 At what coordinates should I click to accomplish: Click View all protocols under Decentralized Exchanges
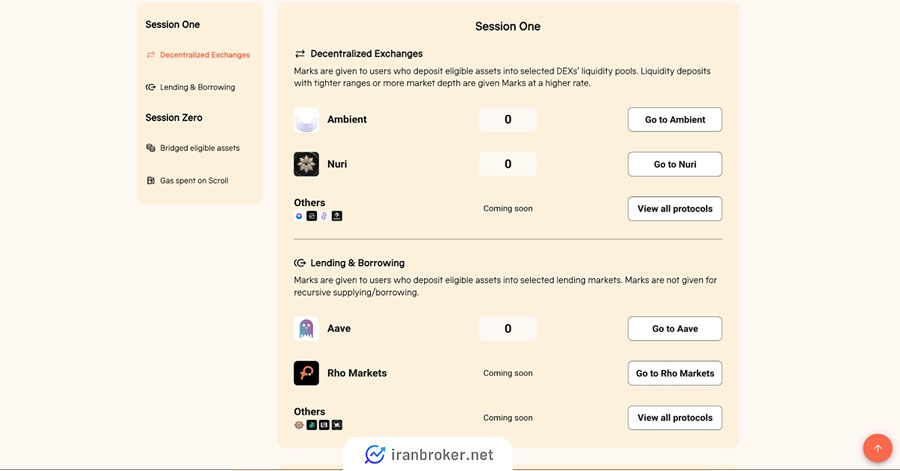675,209
